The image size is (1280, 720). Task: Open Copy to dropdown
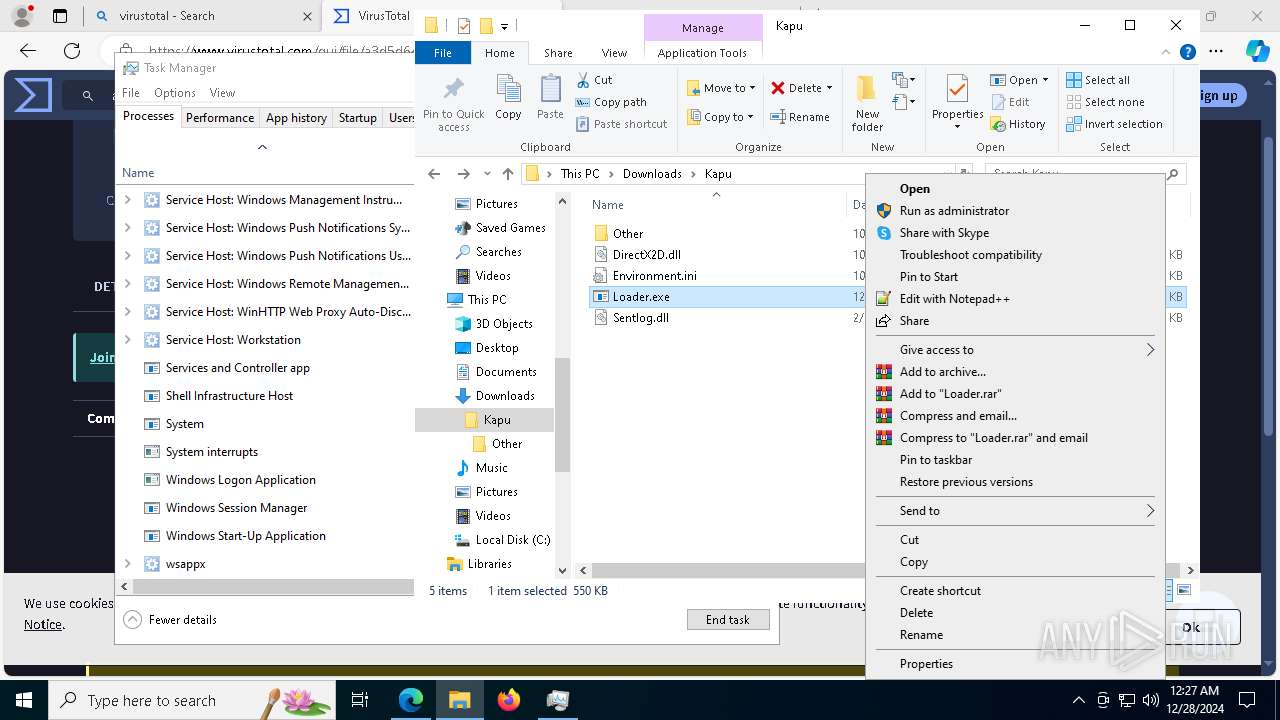(721, 117)
